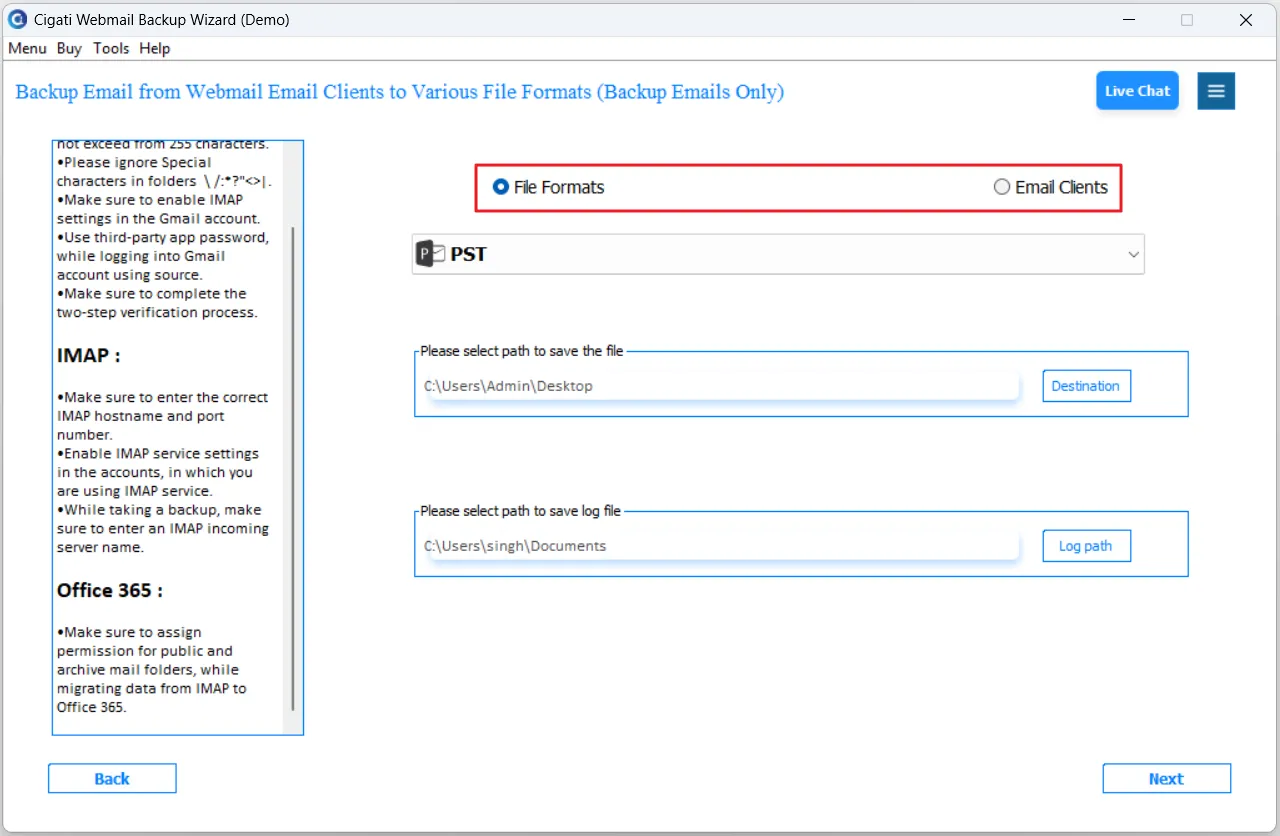Image resolution: width=1280 pixels, height=836 pixels.
Task: Open the Menu menu
Action: point(28,48)
